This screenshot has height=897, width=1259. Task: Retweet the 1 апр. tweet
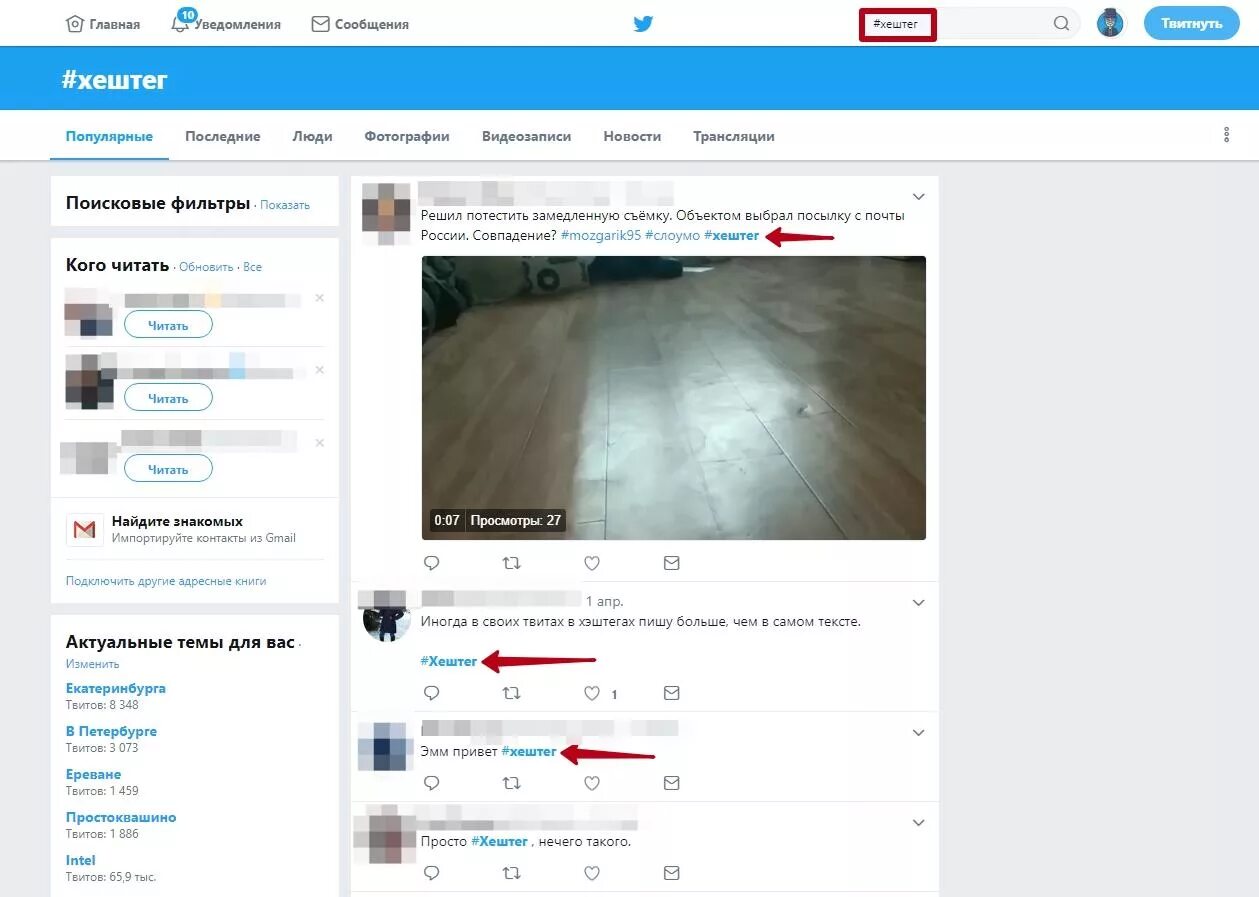(x=511, y=693)
